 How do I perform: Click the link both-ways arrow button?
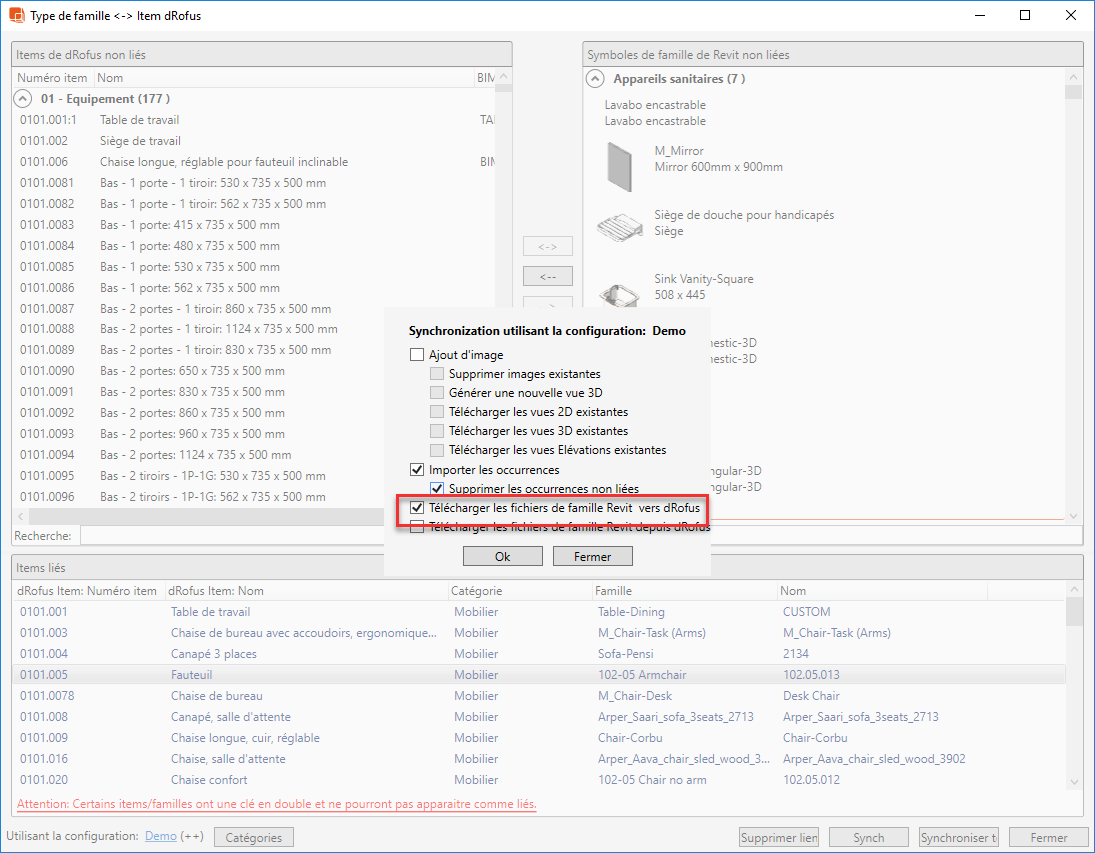[x=547, y=246]
